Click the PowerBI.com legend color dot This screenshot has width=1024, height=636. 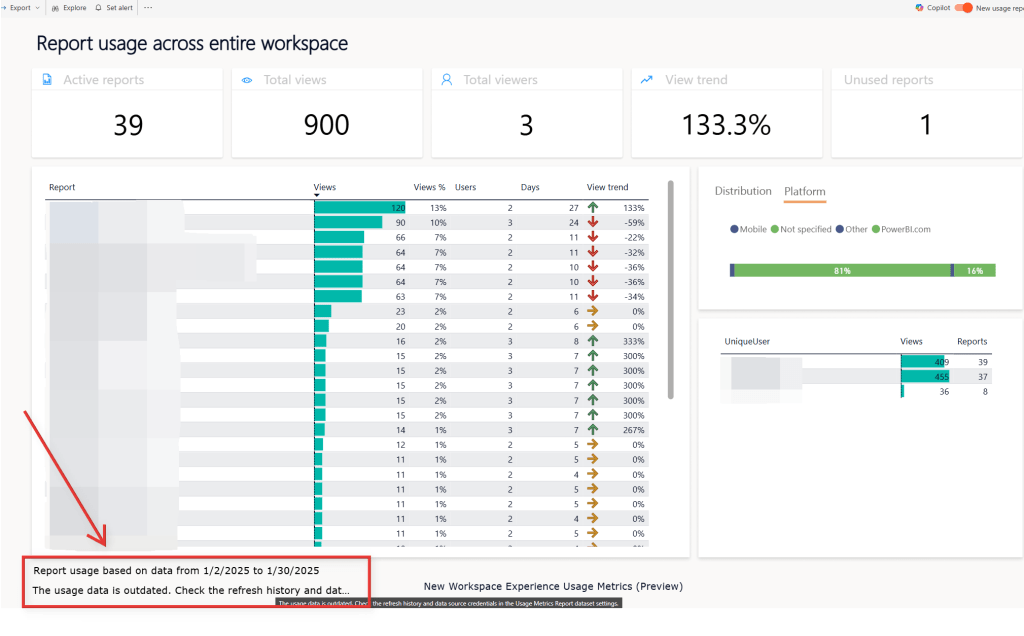pos(876,229)
